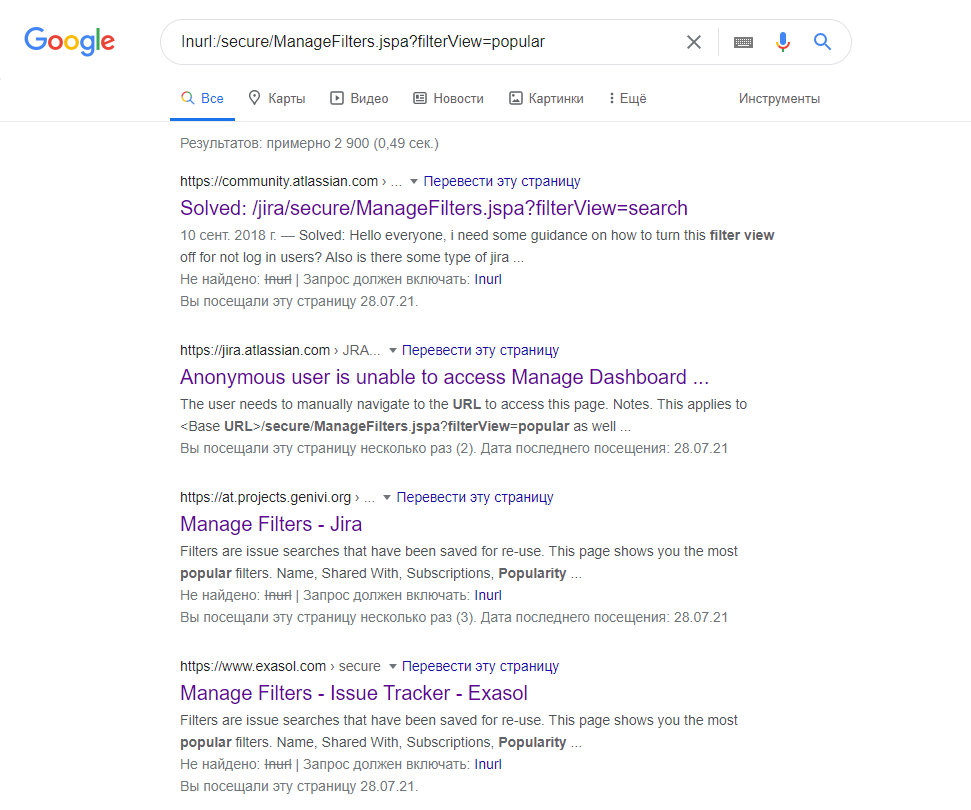The height and width of the screenshot is (810, 971).
Task: Click inside the search query input field
Action: point(420,42)
